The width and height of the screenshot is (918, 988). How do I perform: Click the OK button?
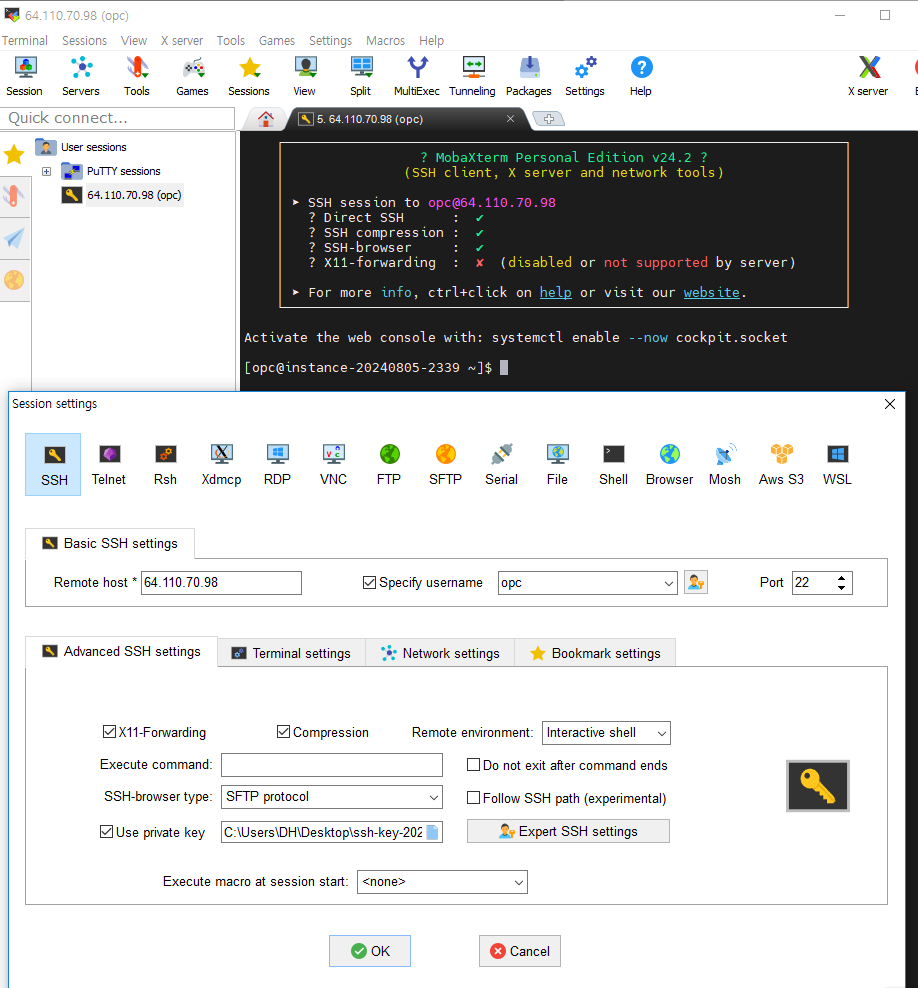click(x=370, y=951)
